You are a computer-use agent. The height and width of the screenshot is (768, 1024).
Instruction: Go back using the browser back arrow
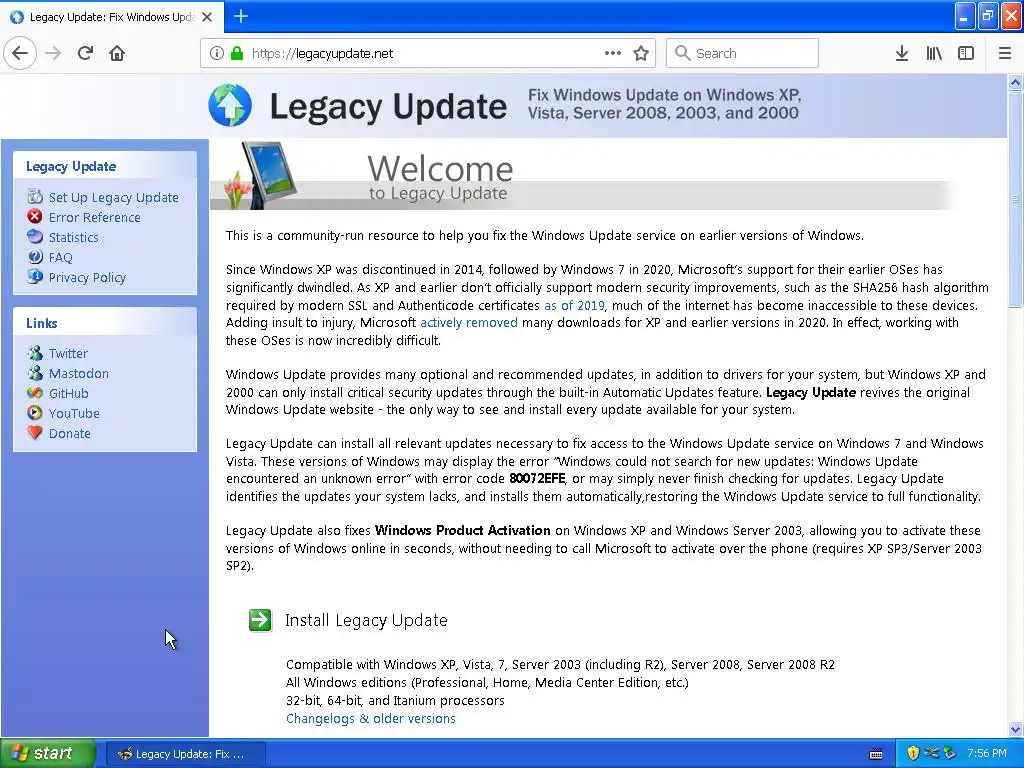[x=20, y=53]
